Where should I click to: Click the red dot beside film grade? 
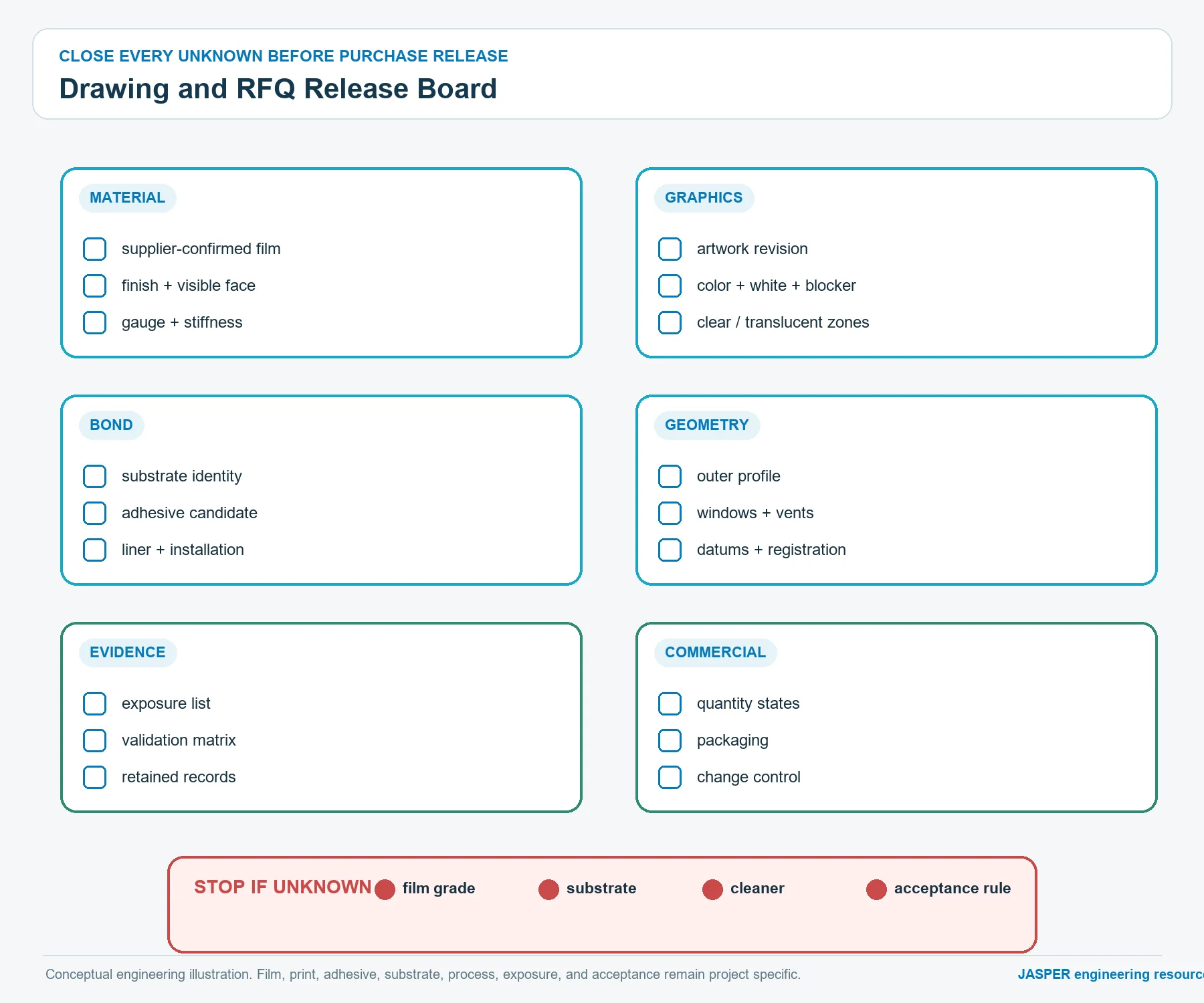[385, 889]
